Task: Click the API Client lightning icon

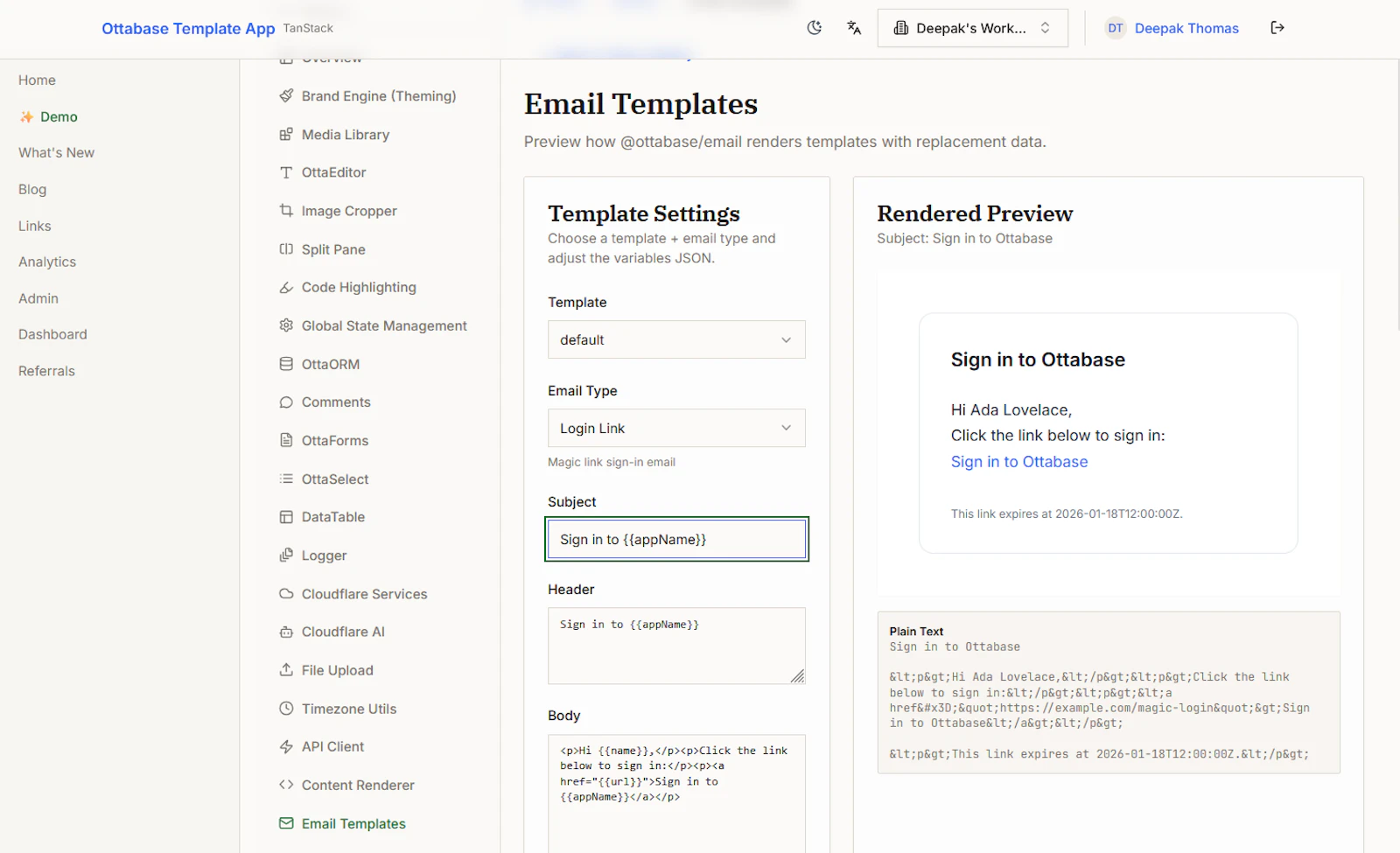Action: (286, 746)
